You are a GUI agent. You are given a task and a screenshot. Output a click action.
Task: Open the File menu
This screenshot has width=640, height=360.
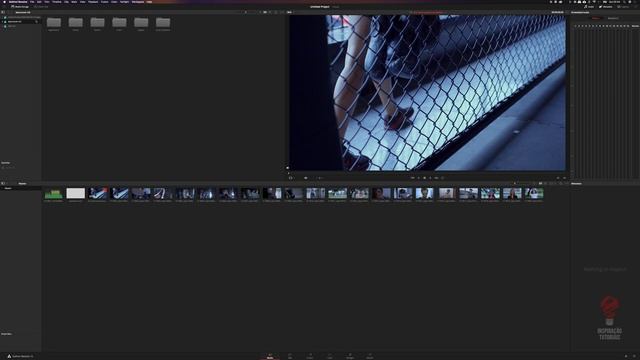pos(32,2)
